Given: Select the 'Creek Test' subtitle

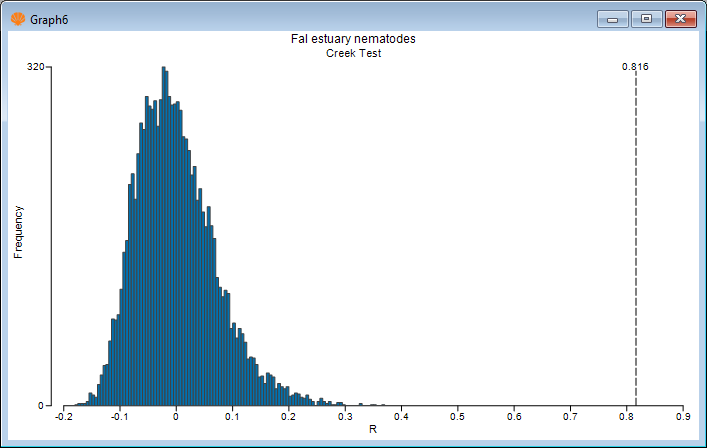Looking at the screenshot, I should coord(353,53).
